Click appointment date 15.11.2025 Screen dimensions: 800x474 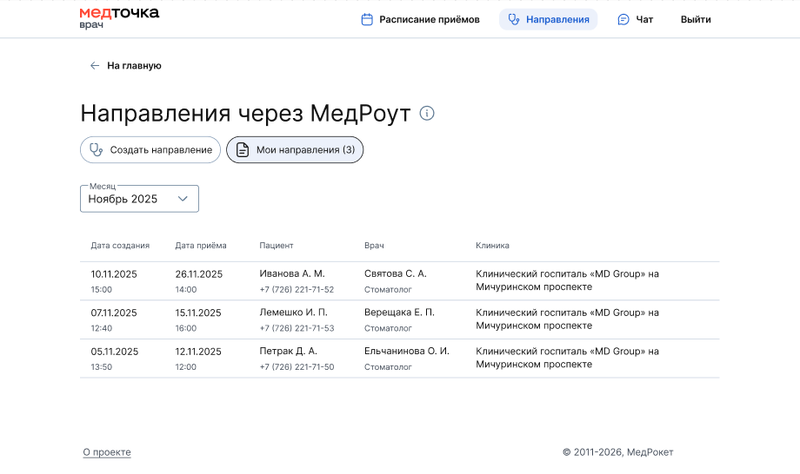tap(198, 313)
